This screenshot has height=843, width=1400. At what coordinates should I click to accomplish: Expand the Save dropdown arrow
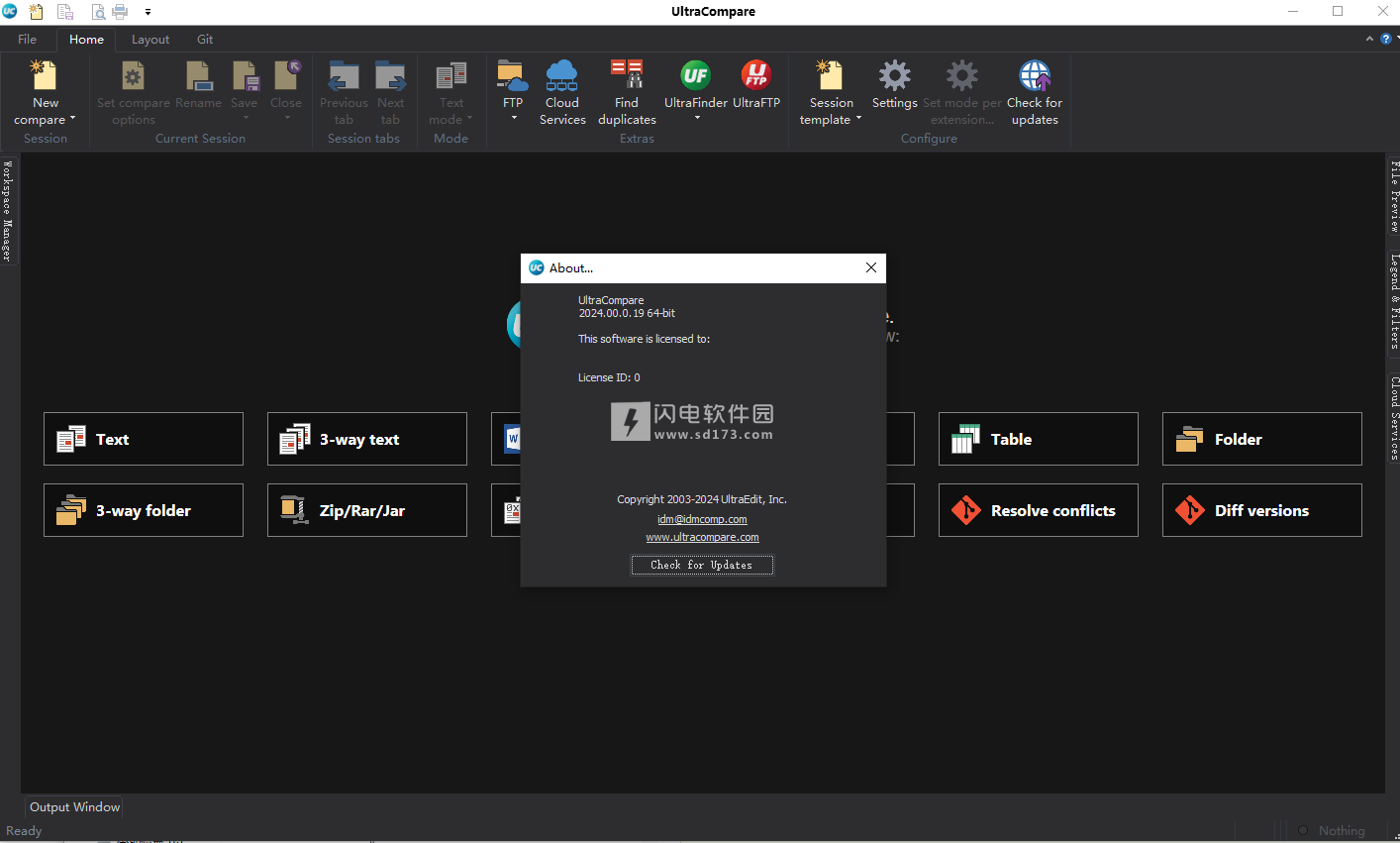point(245,118)
